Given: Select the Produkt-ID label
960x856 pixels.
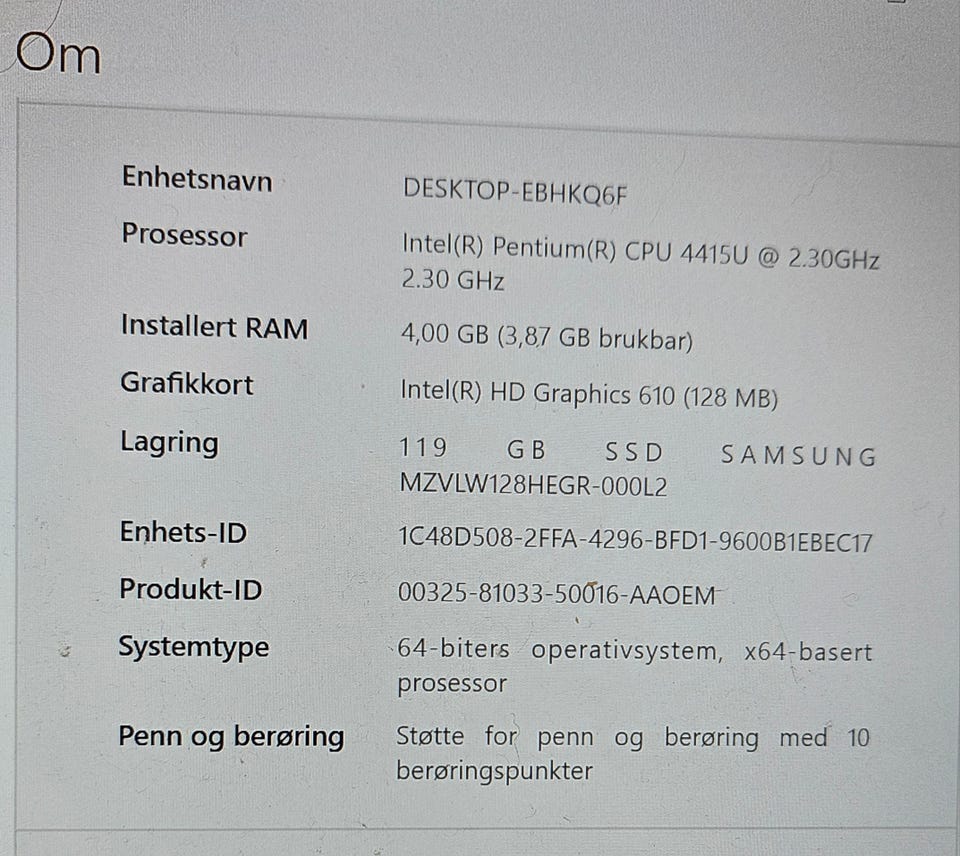Looking at the screenshot, I should 190,589.
